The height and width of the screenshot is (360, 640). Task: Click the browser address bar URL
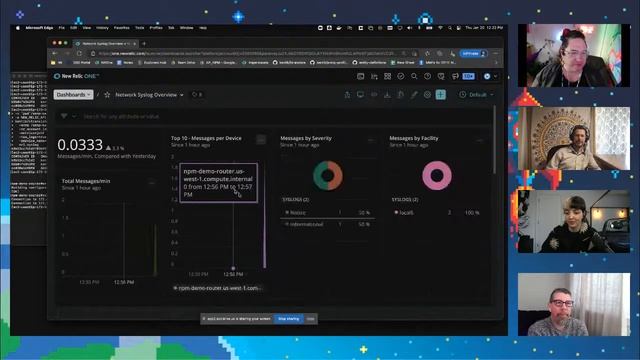(x=247, y=53)
